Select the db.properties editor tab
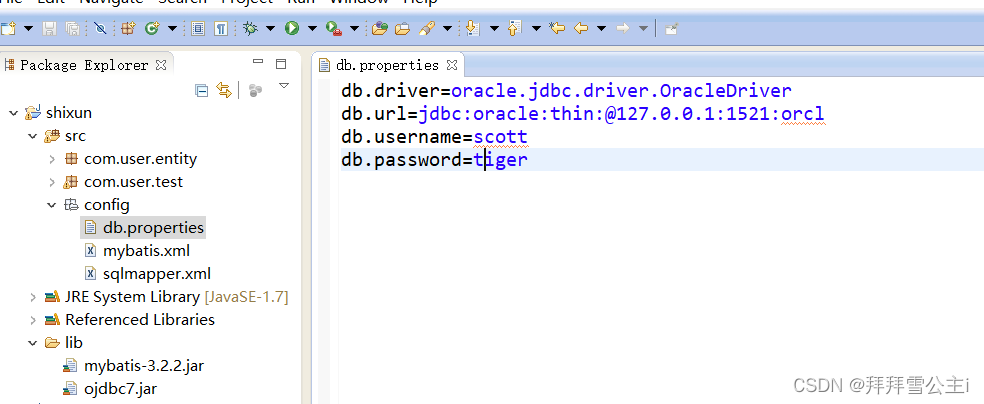The height and width of the screenshot is (404, 984). coord(386,65)
